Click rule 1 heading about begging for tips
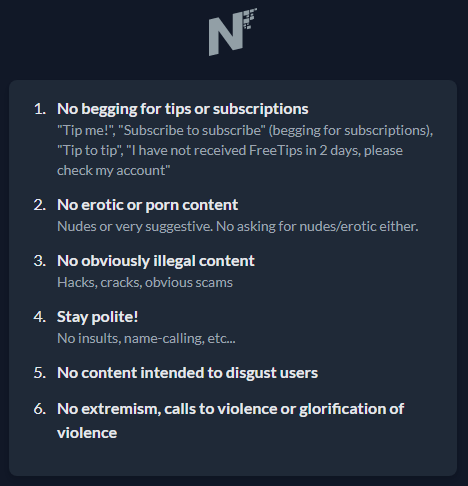Image resolution: width=468 pixels, height=486 pixels. [x=183, y=109]
